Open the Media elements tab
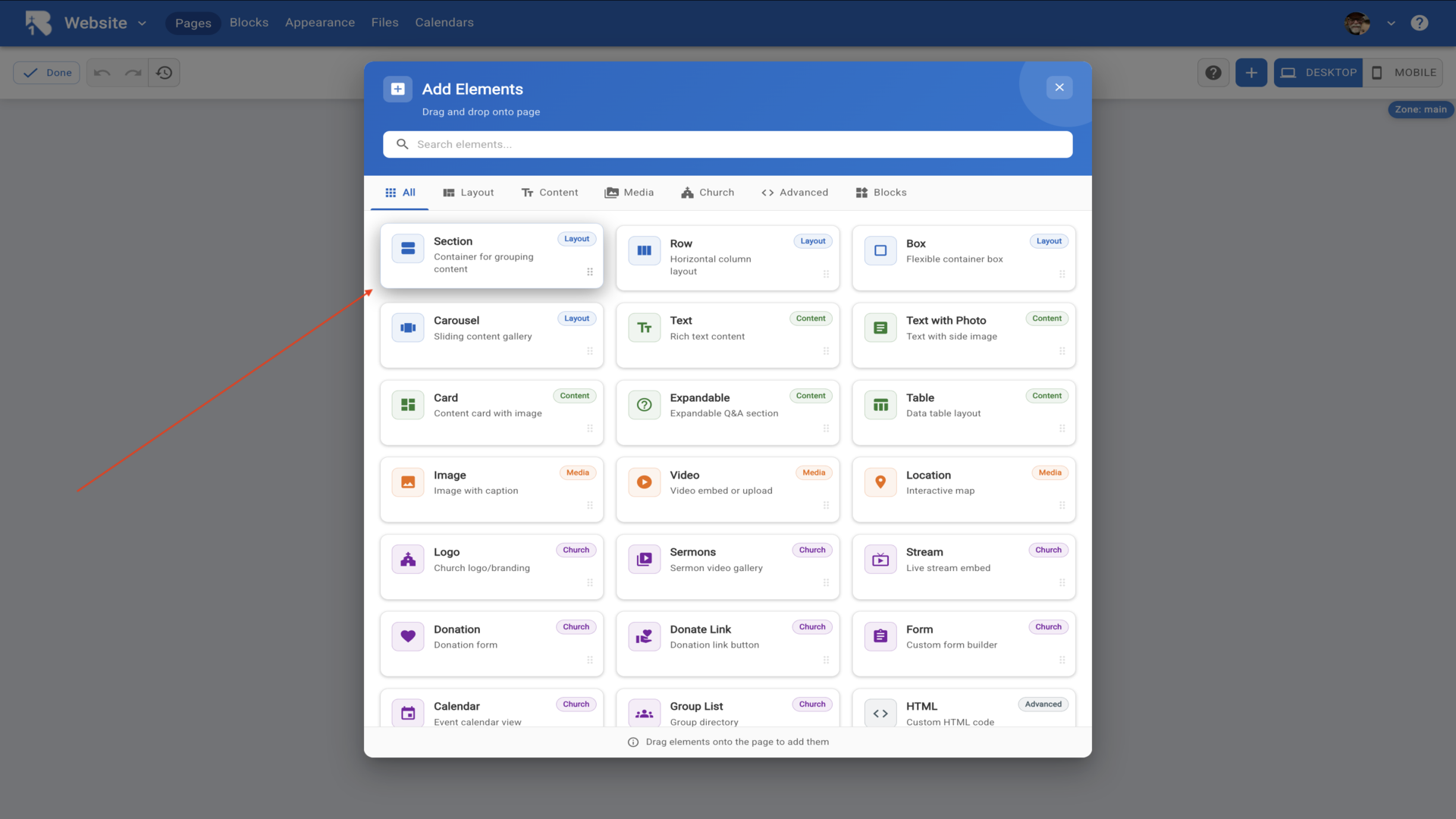The image size is (1456, 819). [x=629, y=193]
